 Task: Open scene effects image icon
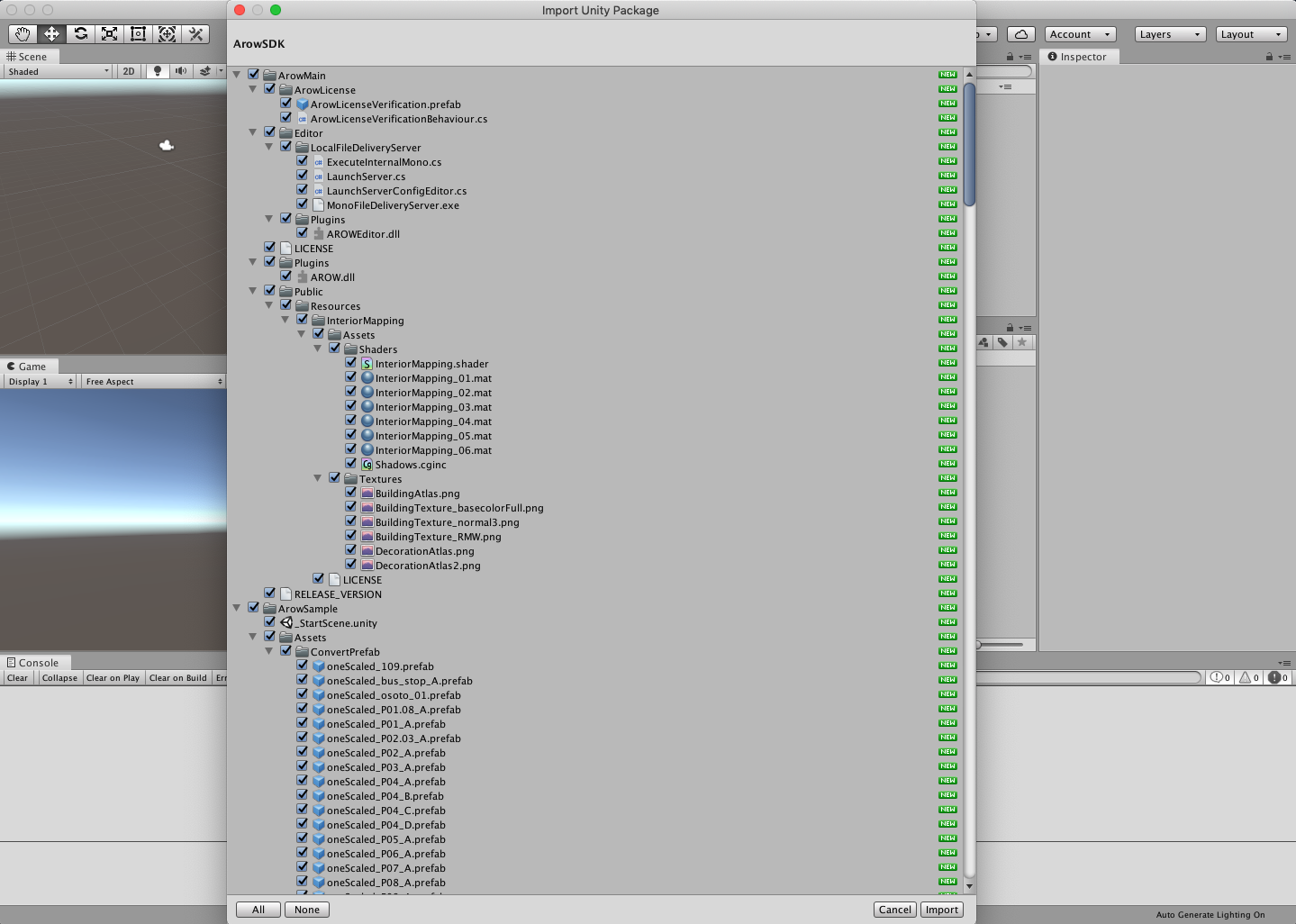(x=205, y=71)
